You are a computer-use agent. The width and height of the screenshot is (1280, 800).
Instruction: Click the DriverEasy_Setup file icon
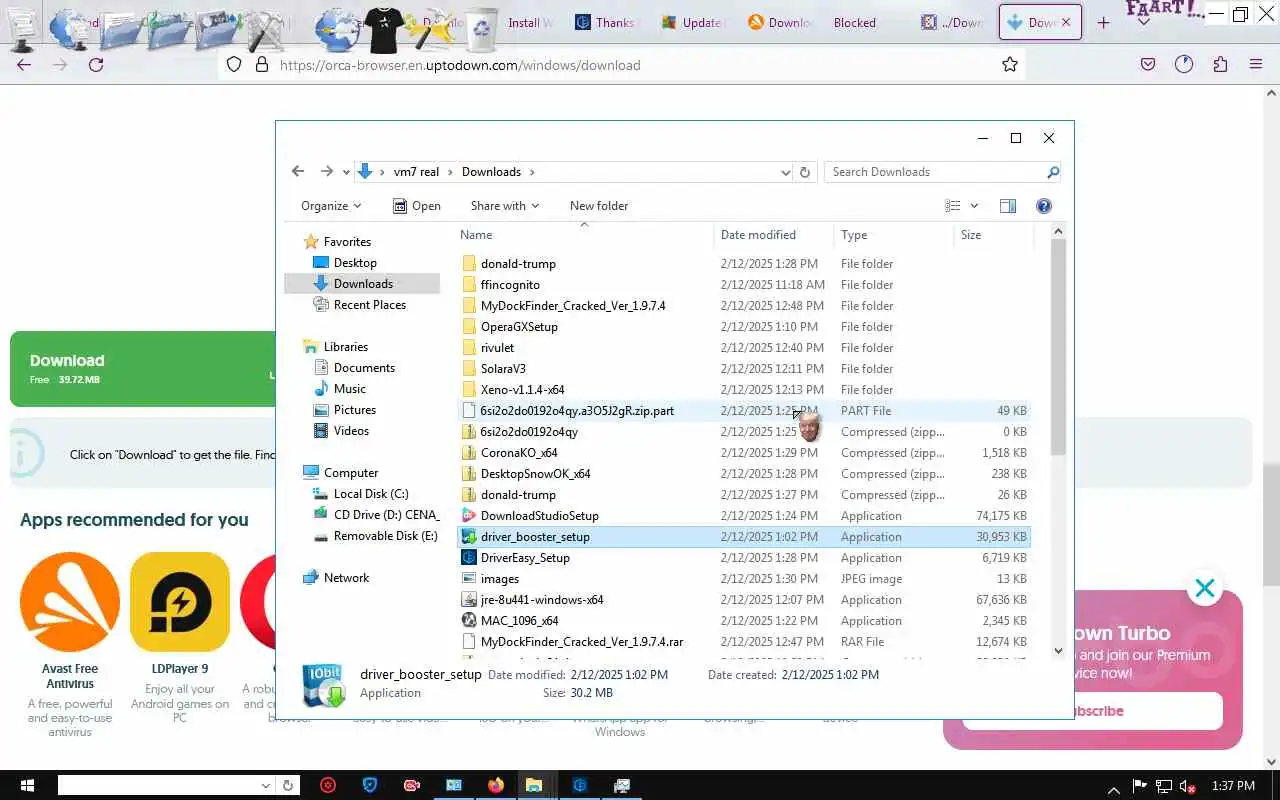point(469,558)
